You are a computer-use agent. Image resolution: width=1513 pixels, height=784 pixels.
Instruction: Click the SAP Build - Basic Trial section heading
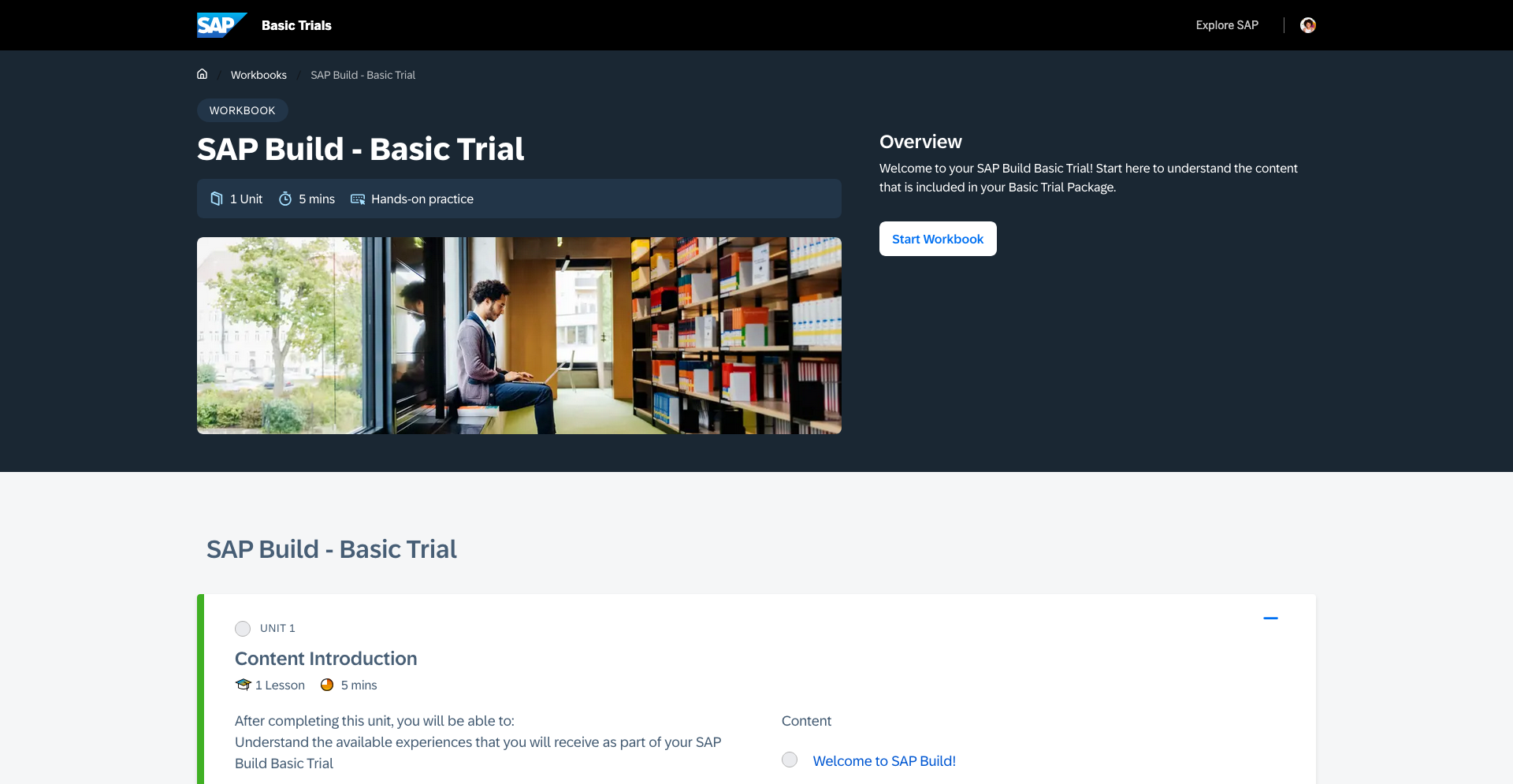[x=332, y=549]
